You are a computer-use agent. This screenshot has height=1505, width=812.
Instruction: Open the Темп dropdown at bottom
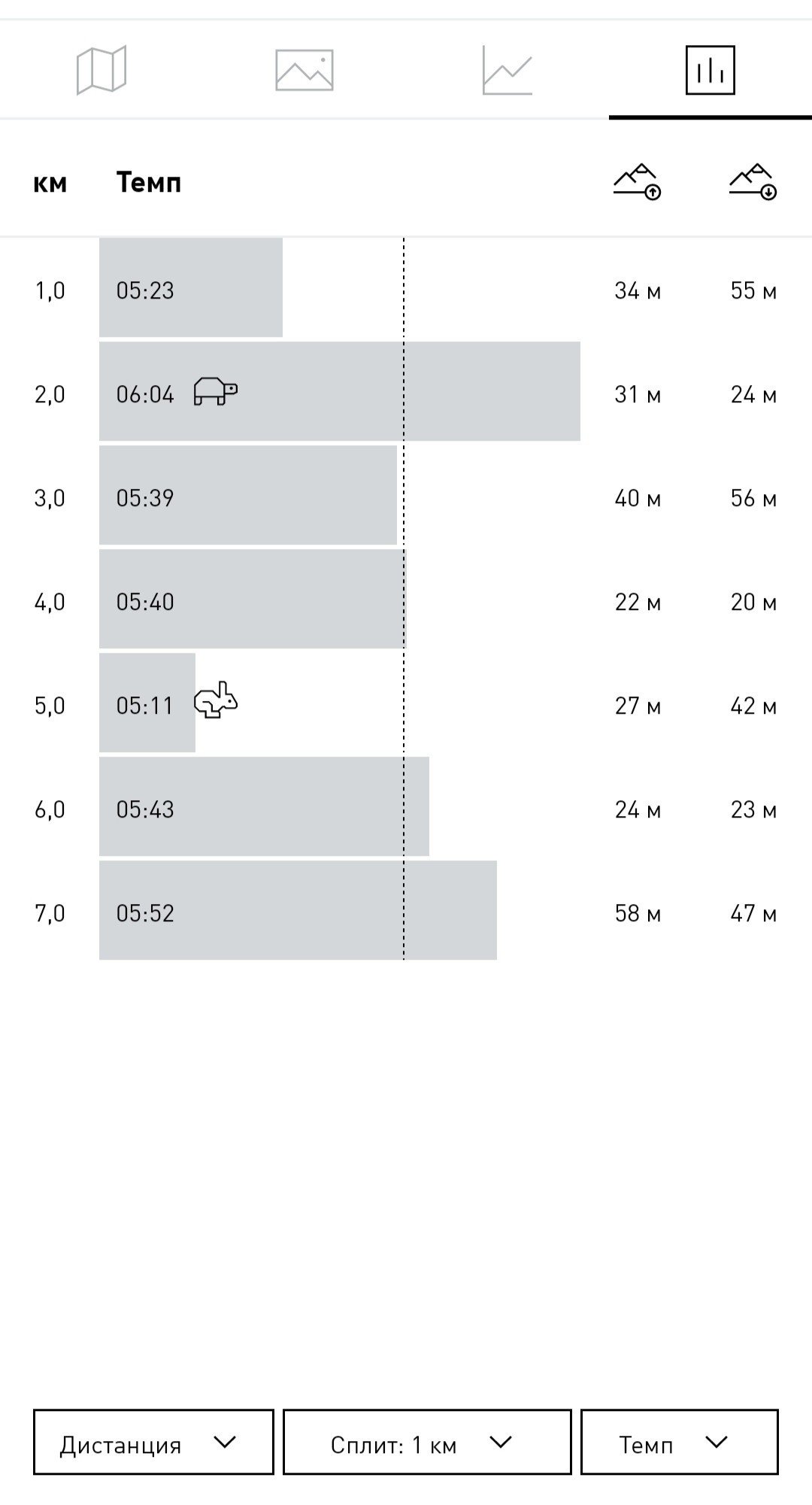coord(680,1442)
